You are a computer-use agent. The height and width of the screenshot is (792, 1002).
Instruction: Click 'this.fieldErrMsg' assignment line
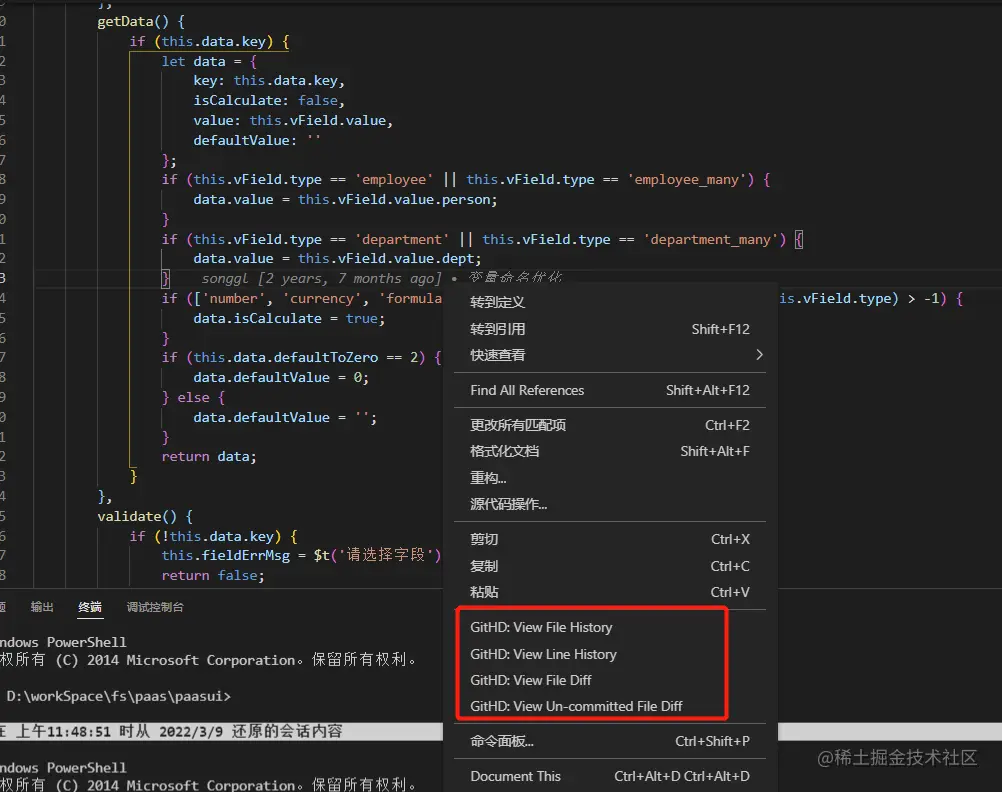point(302,555)
